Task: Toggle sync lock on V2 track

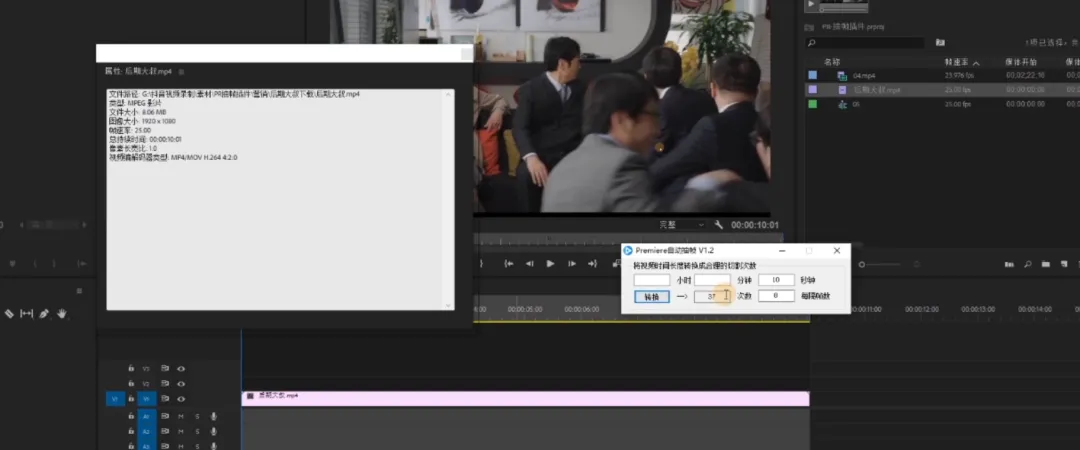Action: click(x=165, y=384)
